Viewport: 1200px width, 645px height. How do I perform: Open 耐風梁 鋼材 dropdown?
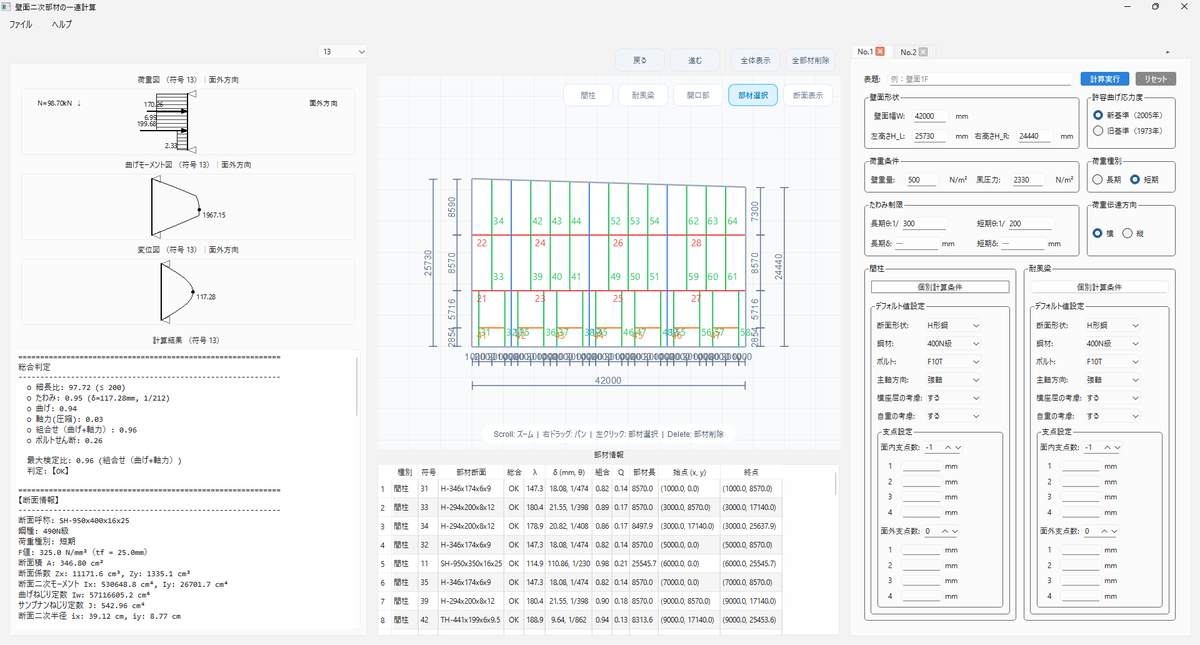(x=1113, y=343)
